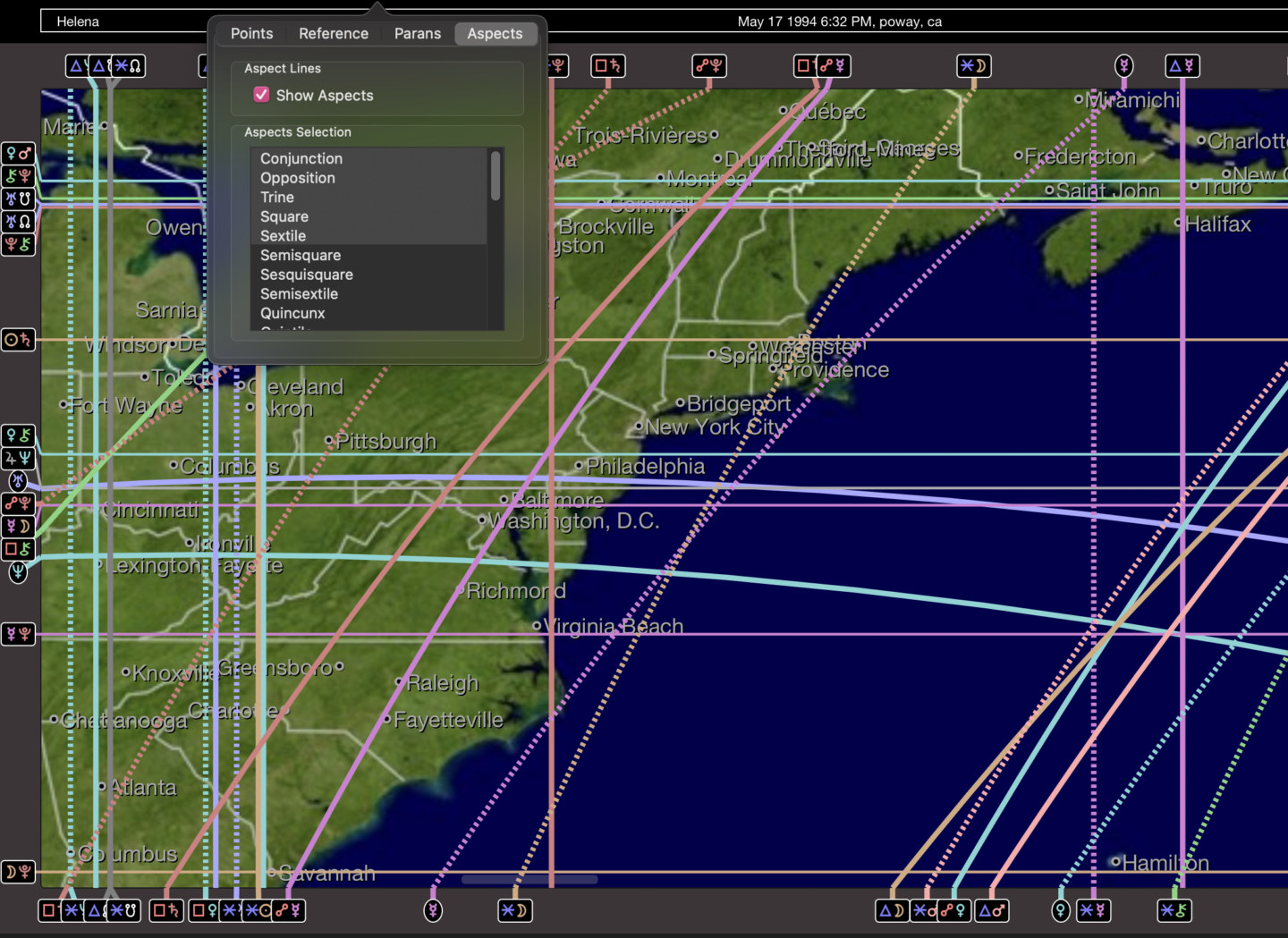Select the round Mercury marker on bottom edge

click(x=433, y=910)
